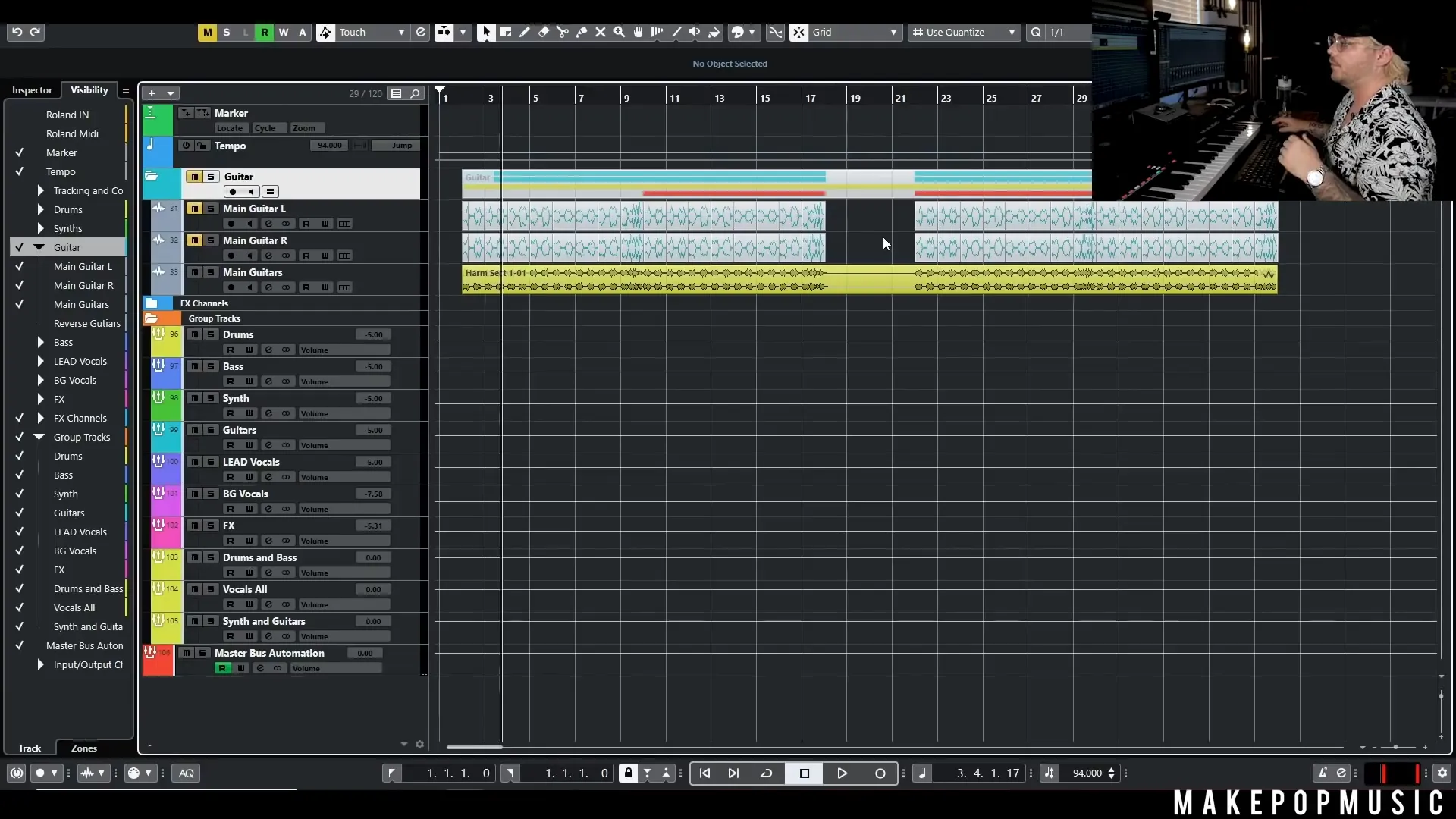Select the Comp hand tool

pyautogui.click(x=639, y=32)
